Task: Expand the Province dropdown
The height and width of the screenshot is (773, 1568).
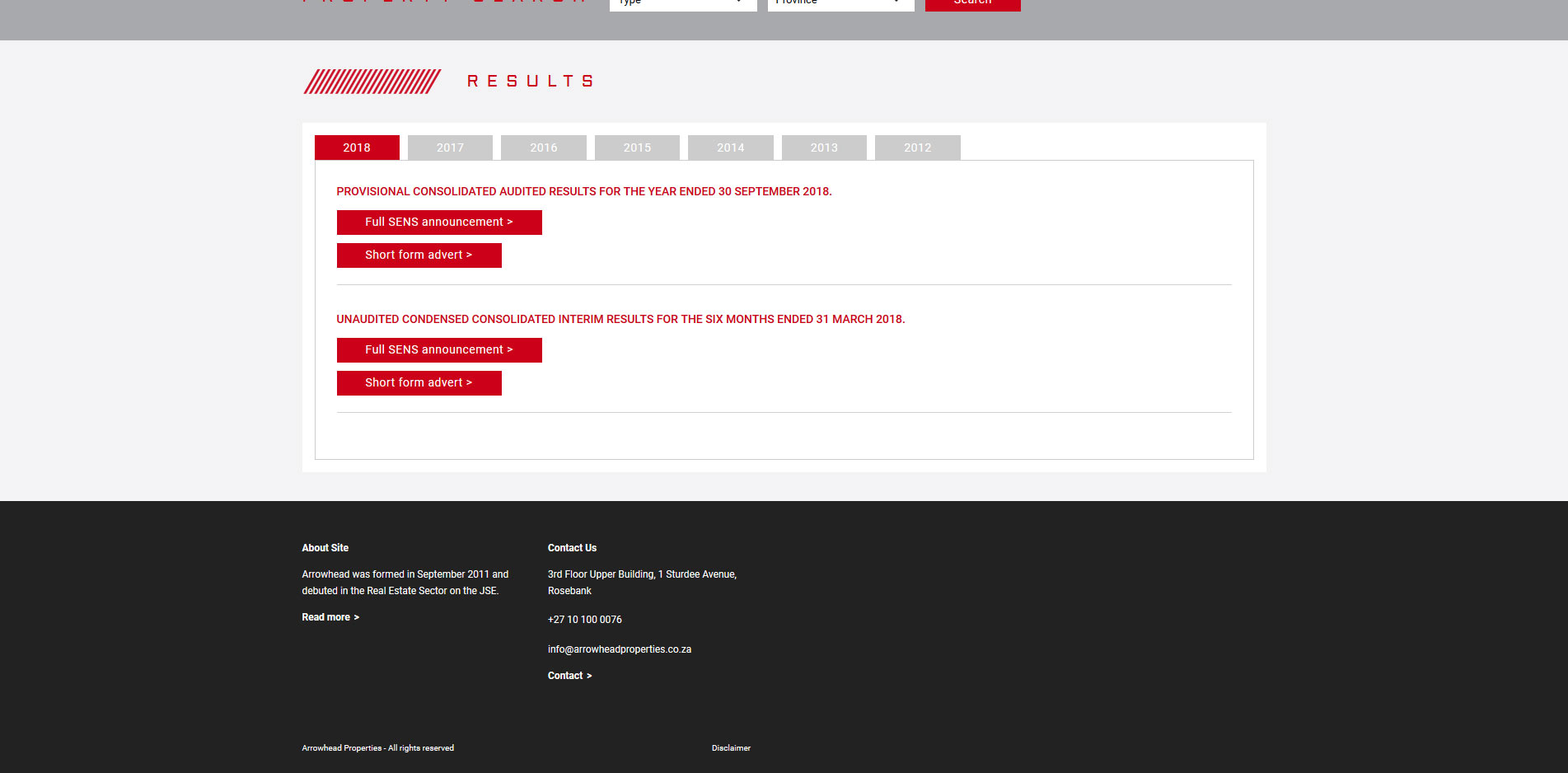Action: 840,3
